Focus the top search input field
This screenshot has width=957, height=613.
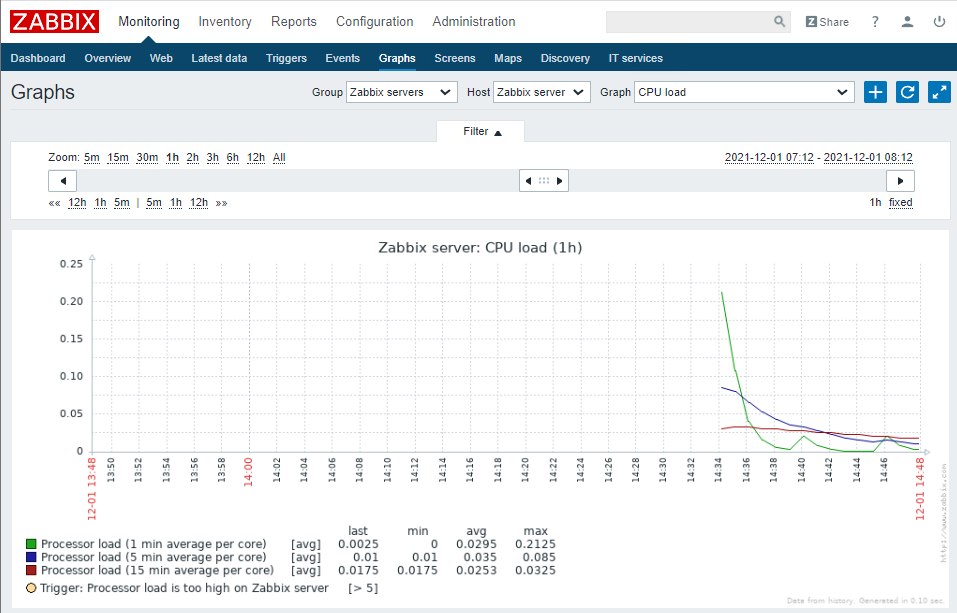pos(690,21)
